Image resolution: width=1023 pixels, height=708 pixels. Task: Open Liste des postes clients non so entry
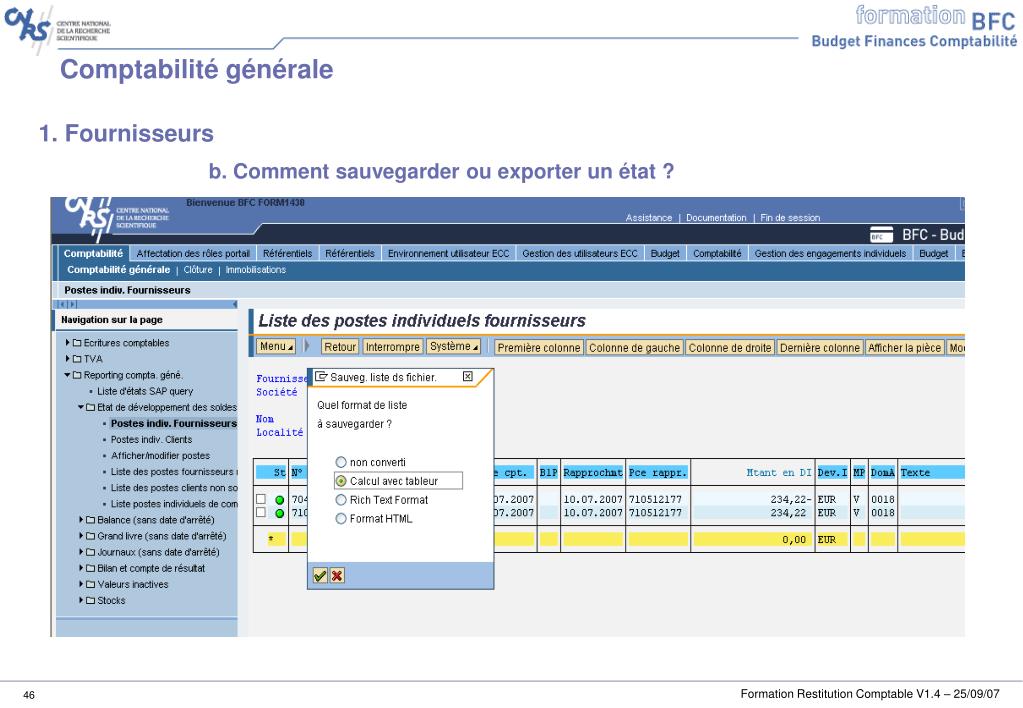coord(174,488)
